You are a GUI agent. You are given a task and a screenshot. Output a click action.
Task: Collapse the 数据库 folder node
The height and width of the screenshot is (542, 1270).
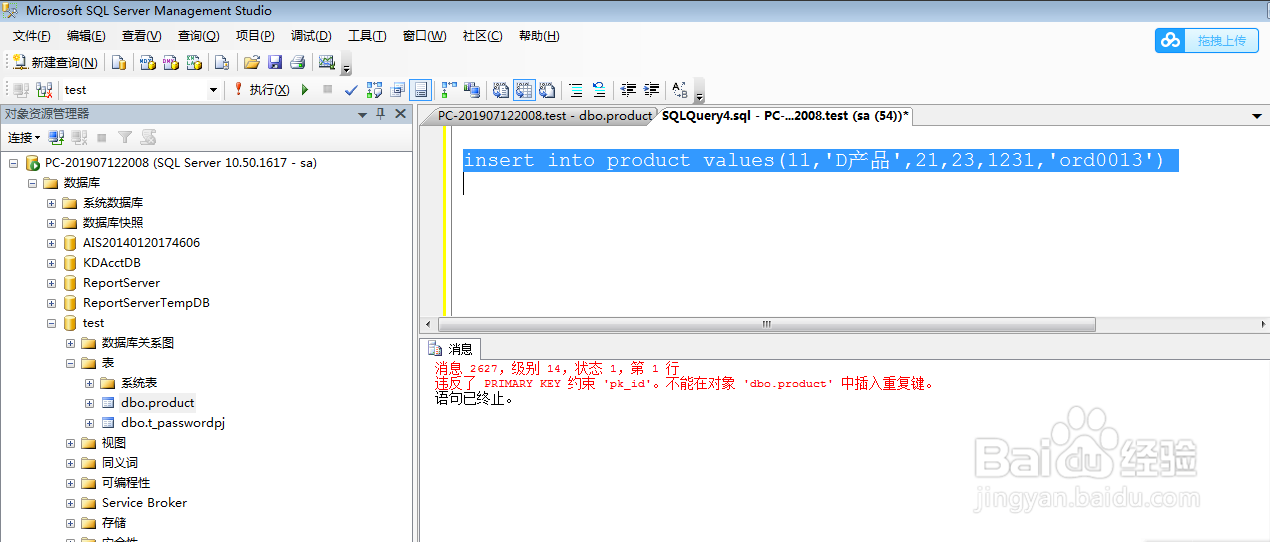(x=32, y=183)
